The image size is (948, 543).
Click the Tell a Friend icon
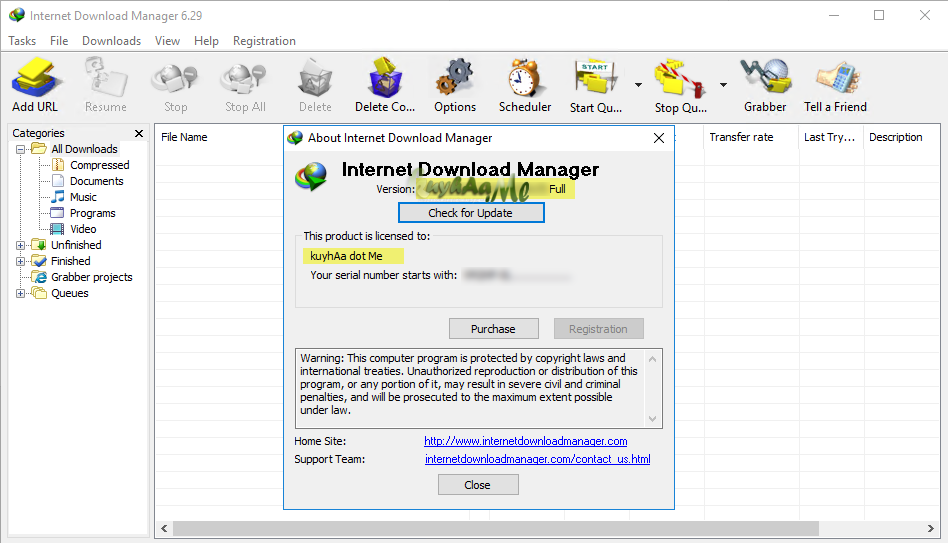[x=836, y=77]
